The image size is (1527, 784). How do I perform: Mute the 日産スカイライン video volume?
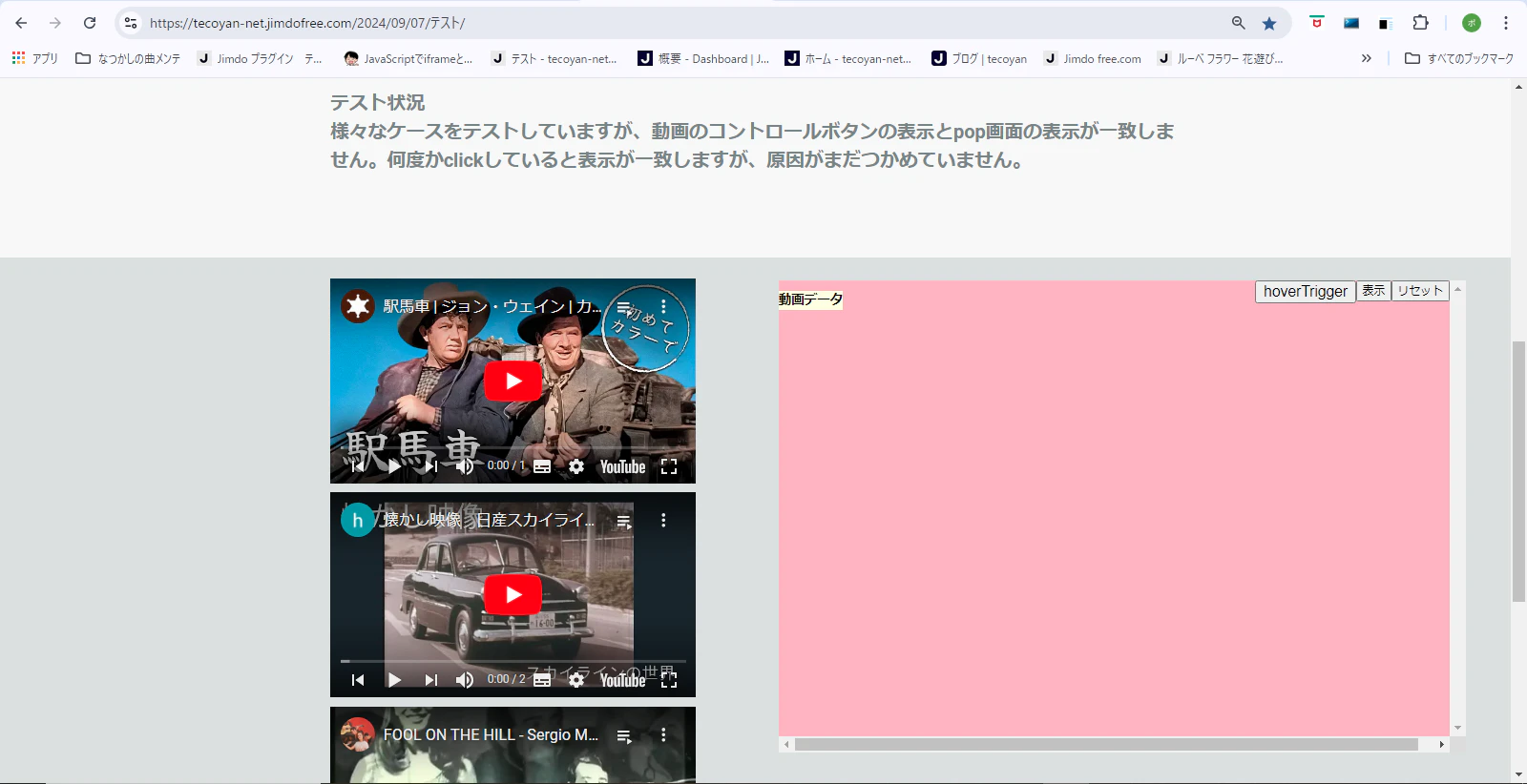465,680
